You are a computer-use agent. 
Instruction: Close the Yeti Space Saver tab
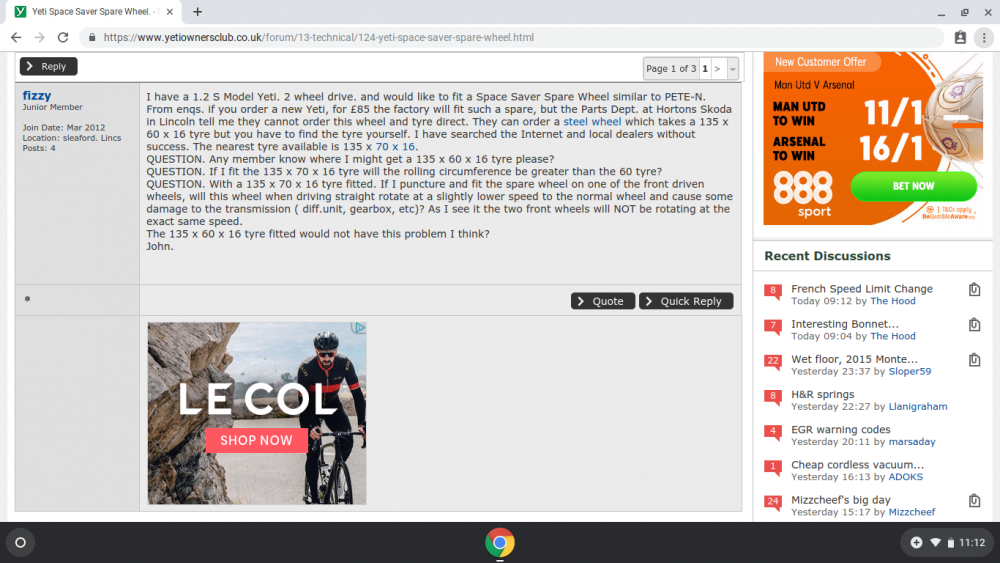coord(170,11)
